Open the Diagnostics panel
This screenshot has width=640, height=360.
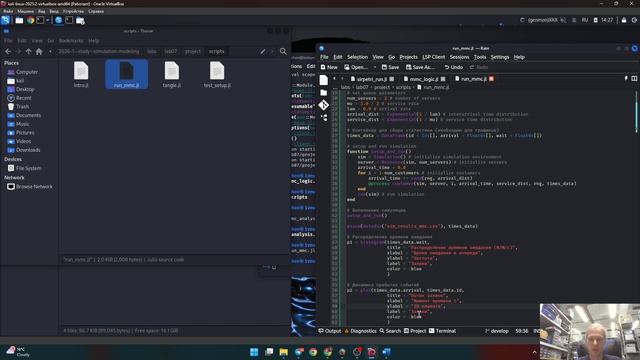[360, 331]
